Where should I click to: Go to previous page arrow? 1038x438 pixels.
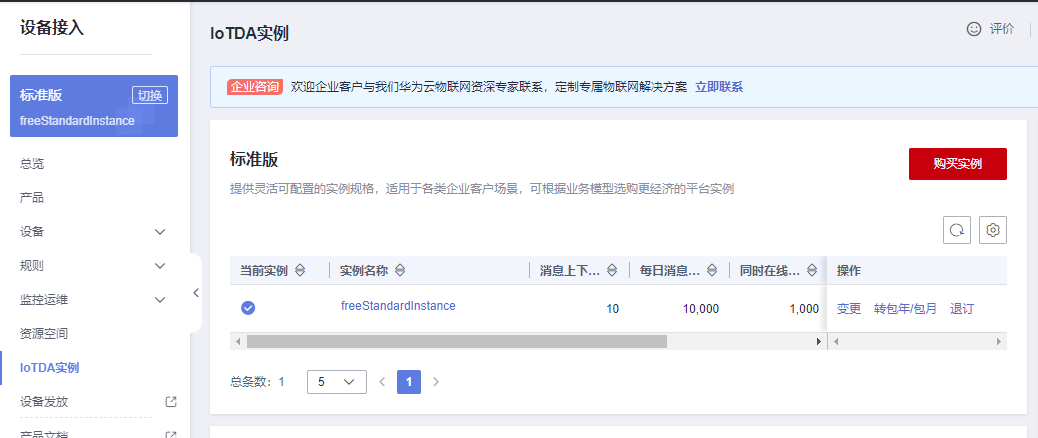point(382,382)
